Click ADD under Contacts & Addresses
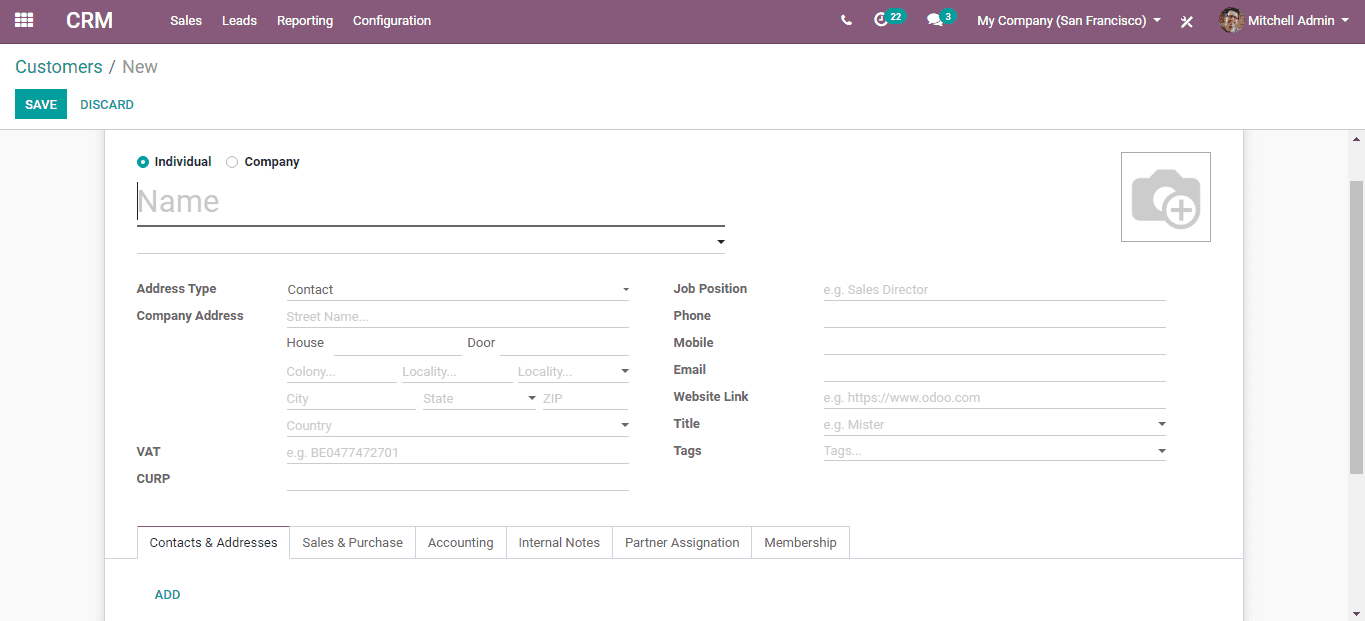 pyautogui.click(x=167, y=595)
